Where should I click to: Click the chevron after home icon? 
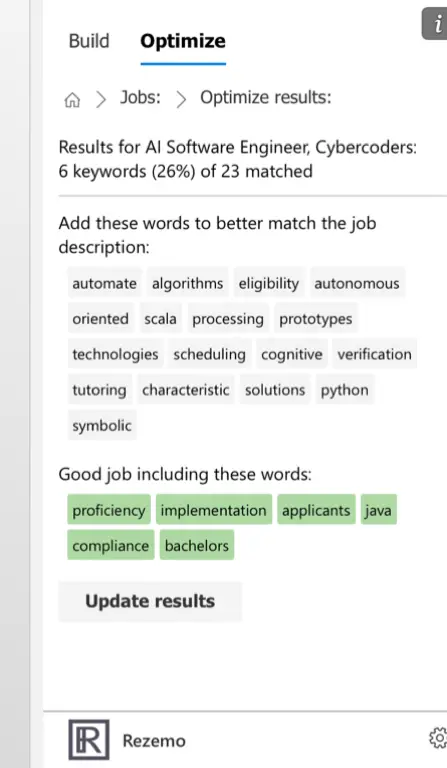tap(101, 99)
